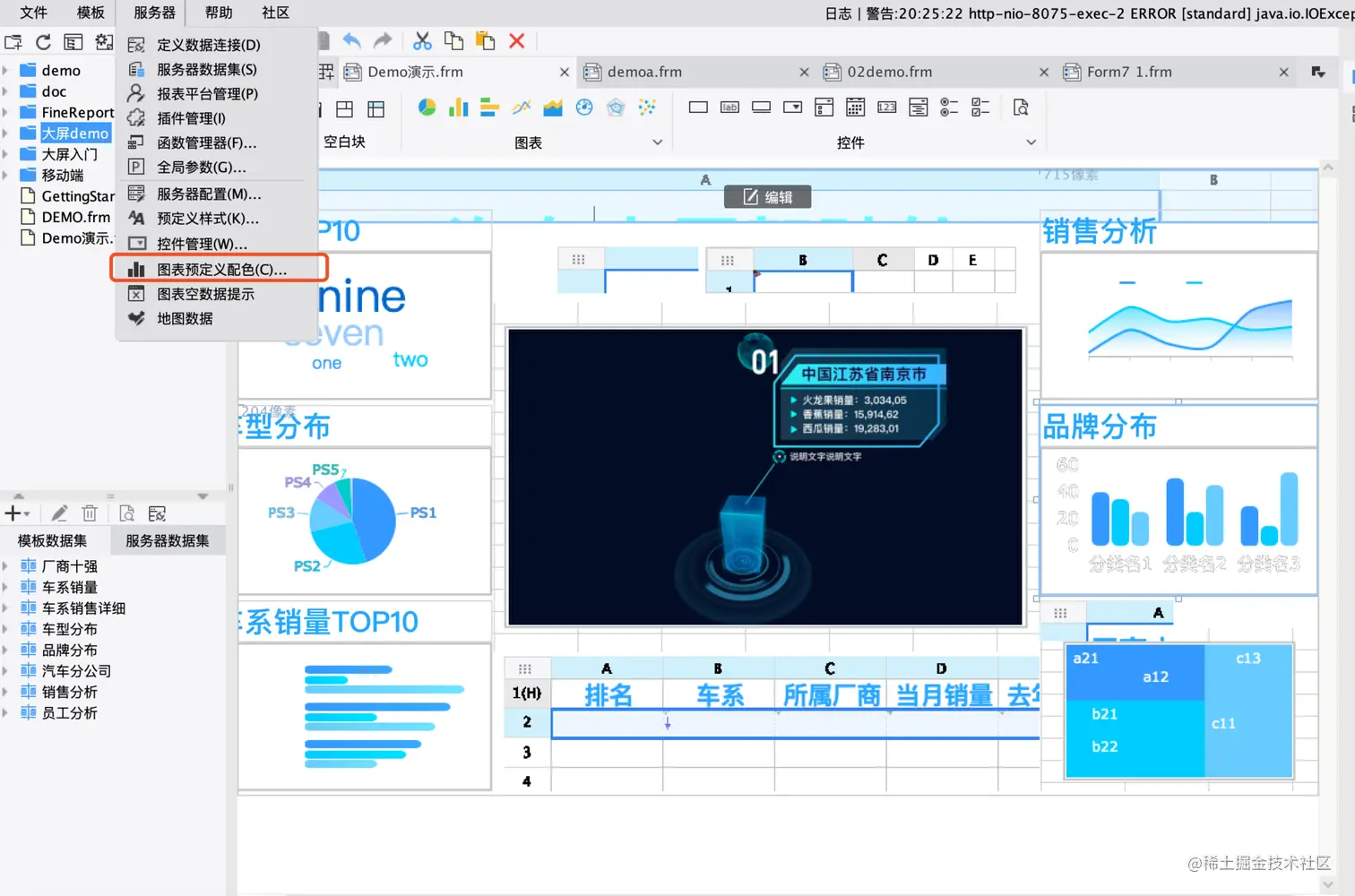
Task: Choose 图表预定义配色 from the server menu
Action: tap(220, 267)
